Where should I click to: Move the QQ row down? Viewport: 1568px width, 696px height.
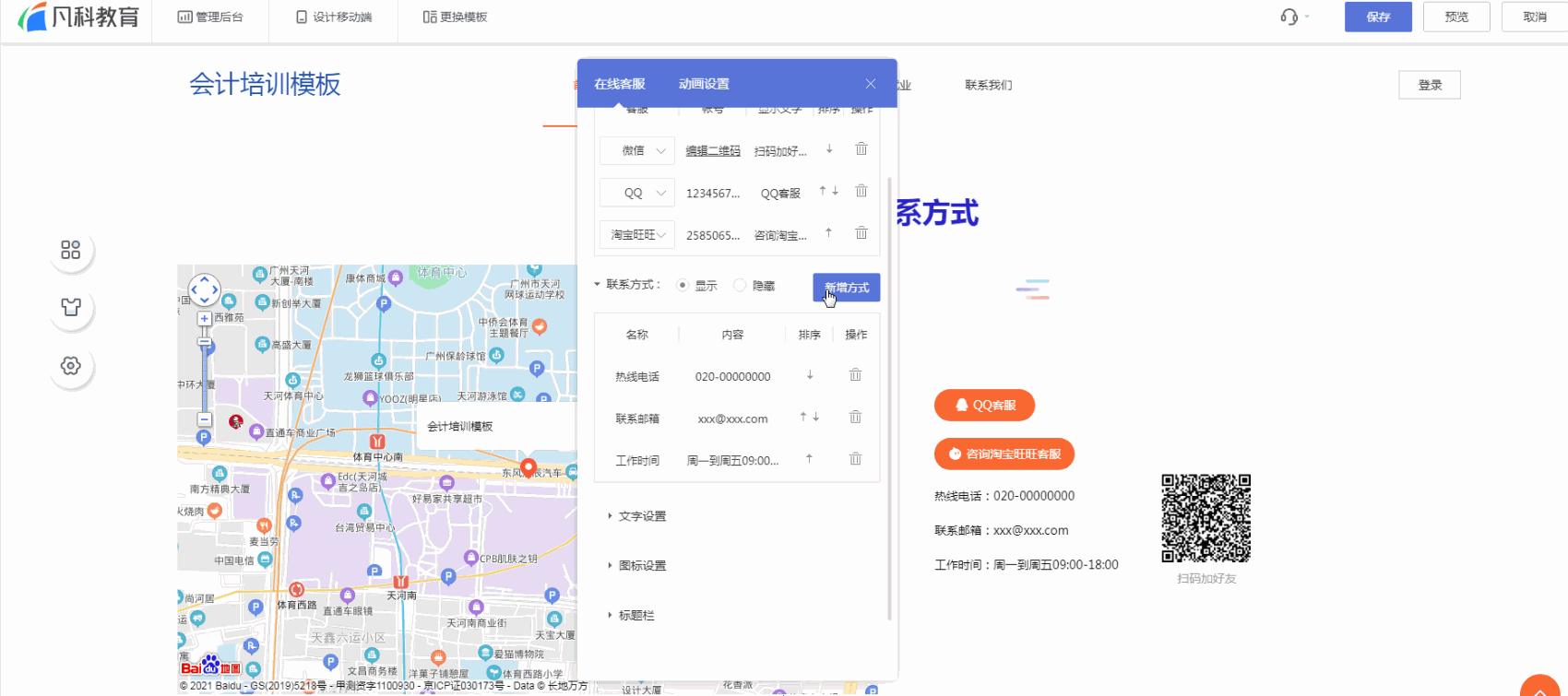pyautogui.click(x=835, y=191)
